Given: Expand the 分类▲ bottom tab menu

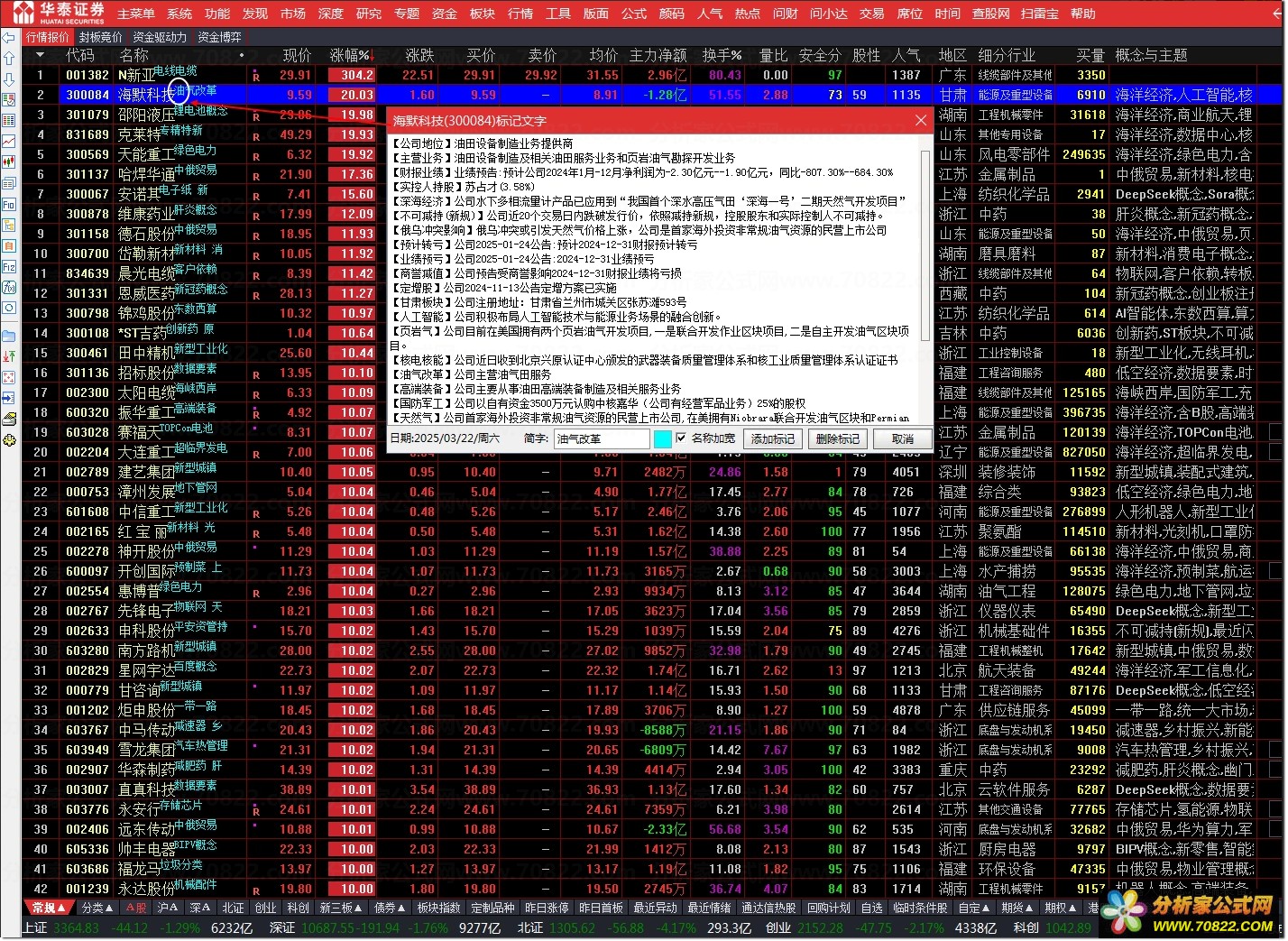Looking at the screenshot, I should pyautogui.click(x=97, y=908).
